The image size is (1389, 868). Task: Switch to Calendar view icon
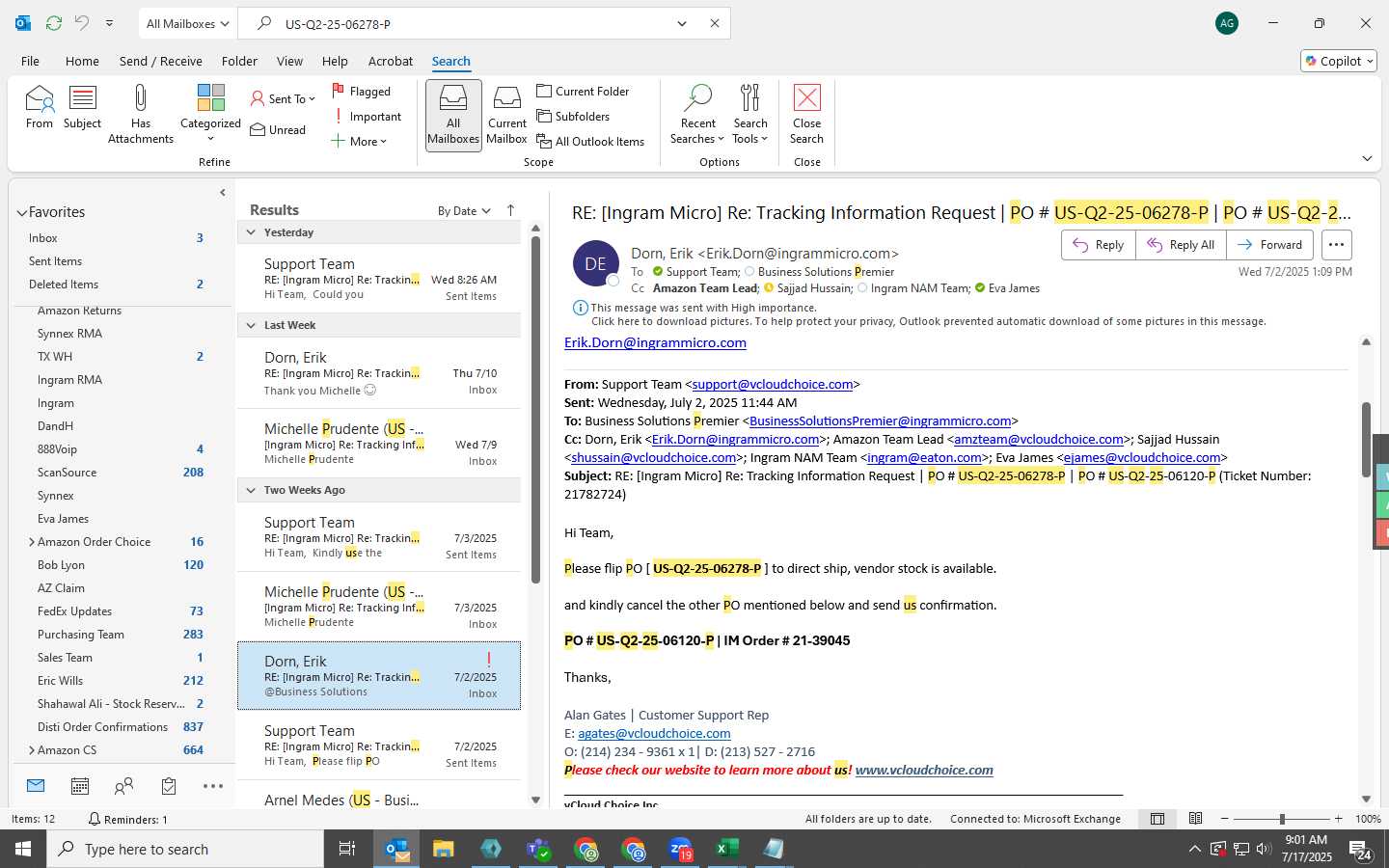[x=80, y=786]
